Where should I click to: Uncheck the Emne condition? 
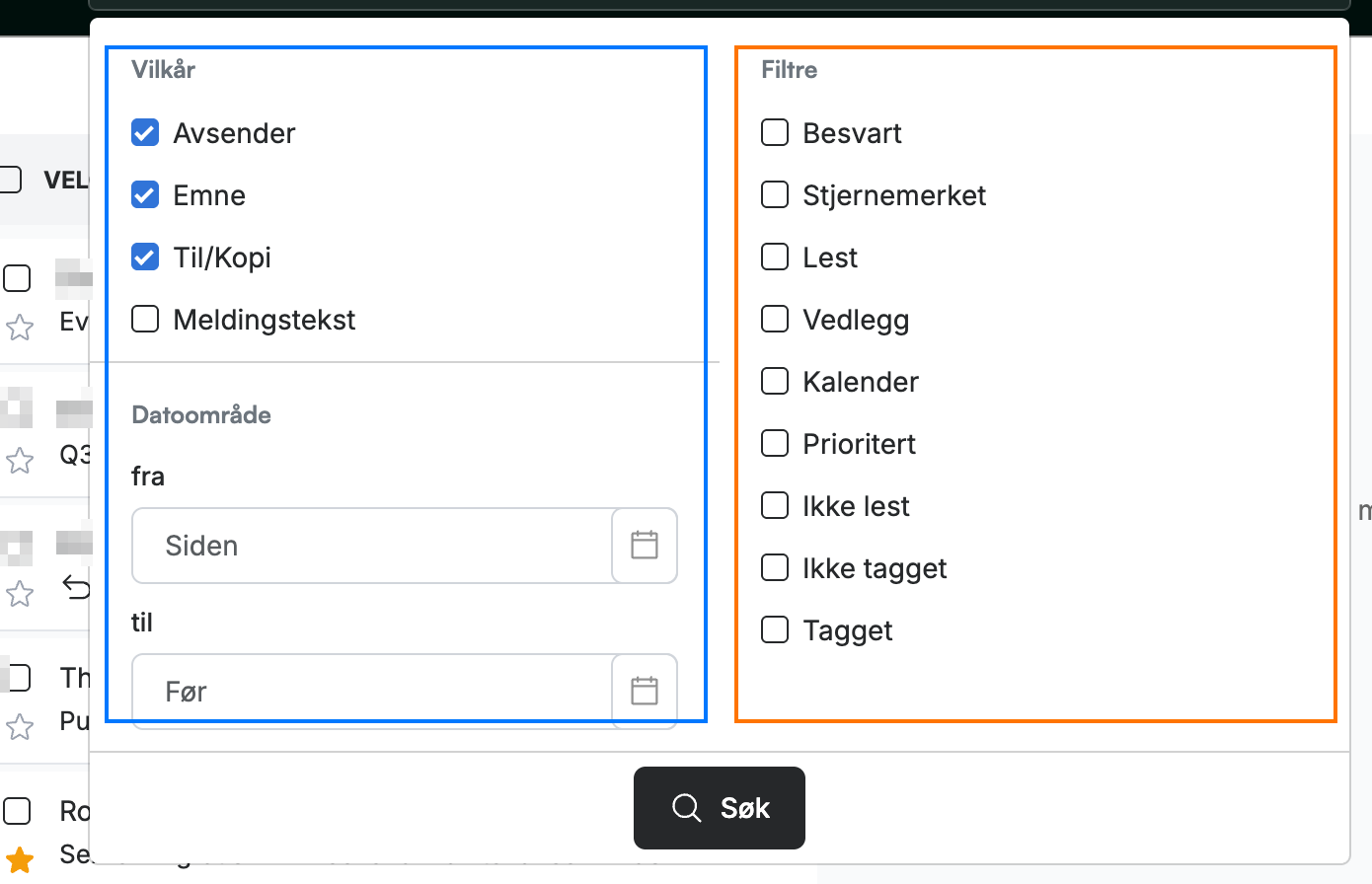pos(145,194)
